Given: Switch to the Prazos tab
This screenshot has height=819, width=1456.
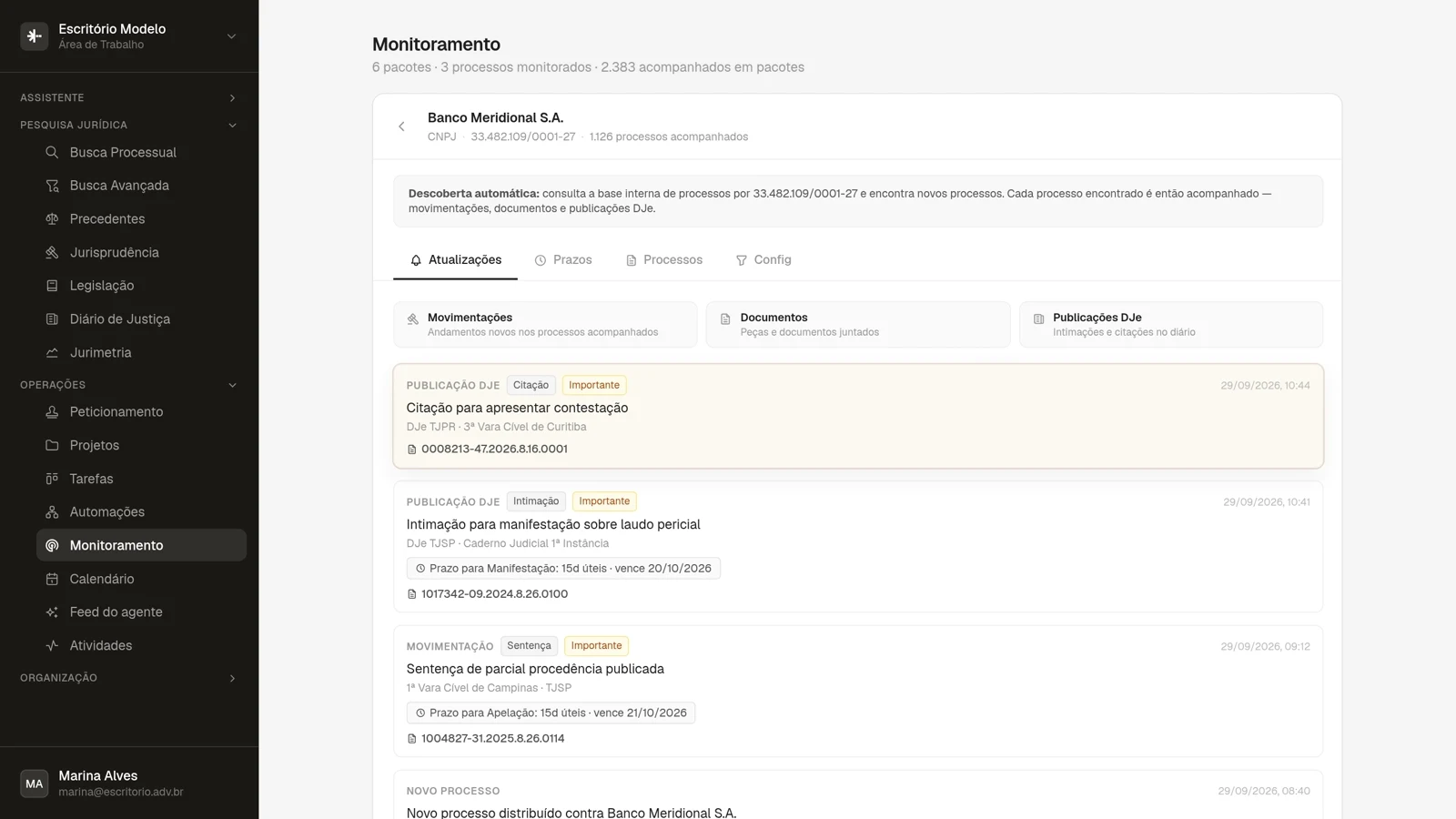Looking at the screenshot, I should click(x=563, y=260).
